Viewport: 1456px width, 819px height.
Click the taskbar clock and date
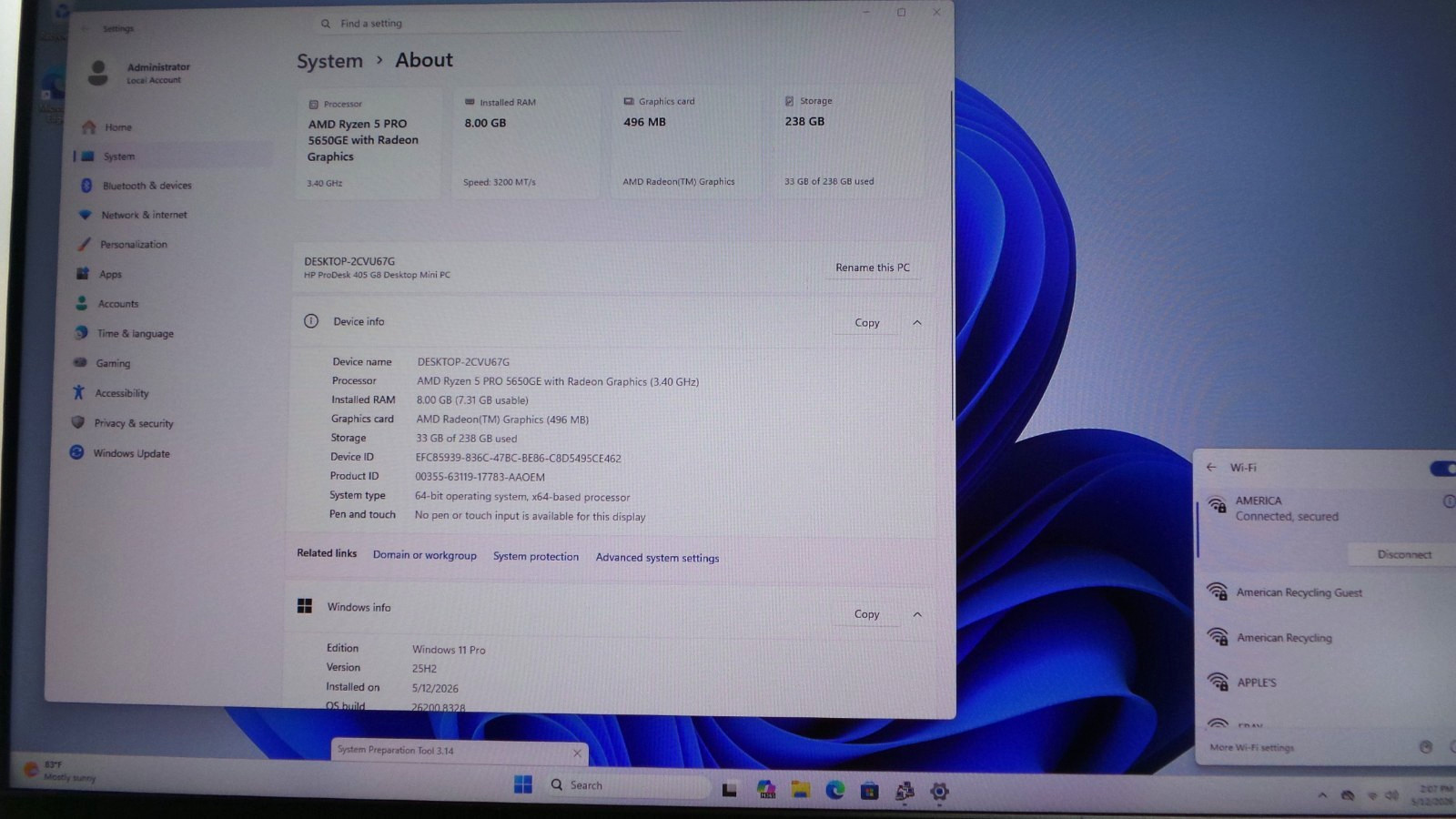coord(1433,795)
